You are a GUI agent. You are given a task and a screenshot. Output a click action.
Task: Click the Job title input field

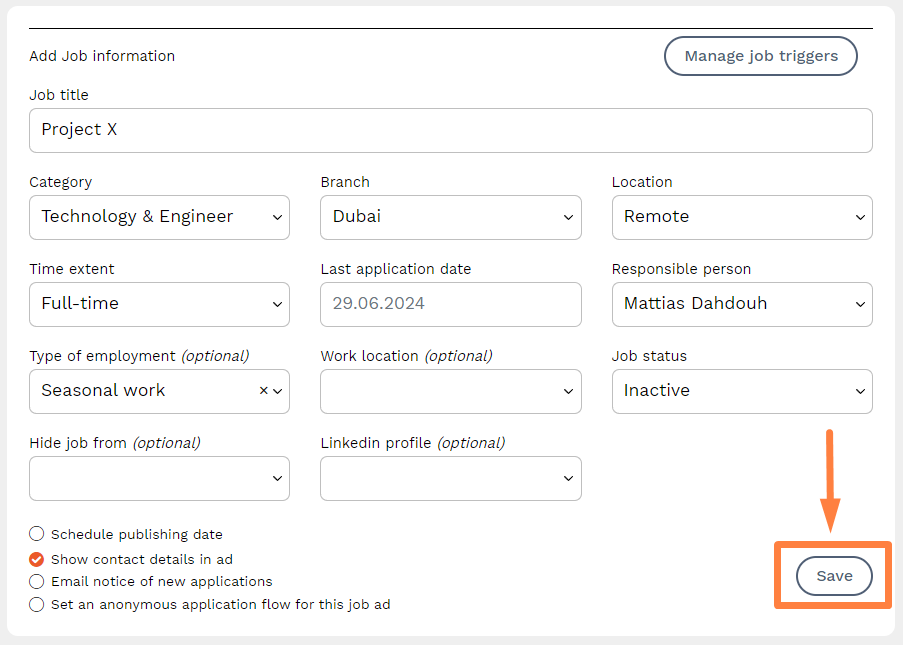450,130
